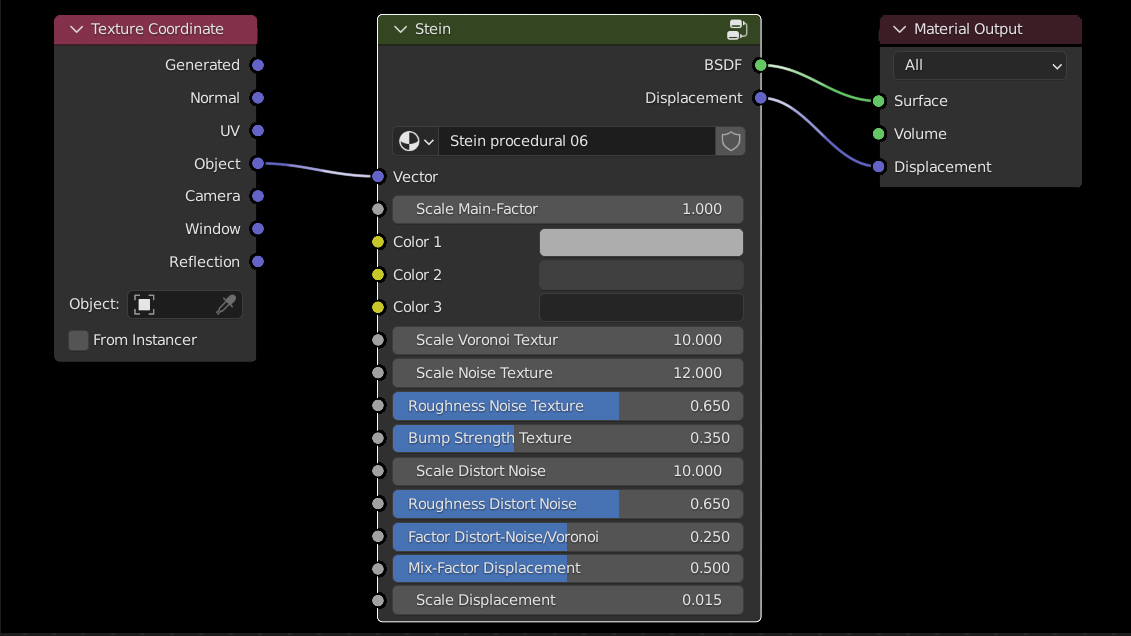Open the All render target dropdown

[979, 65]
